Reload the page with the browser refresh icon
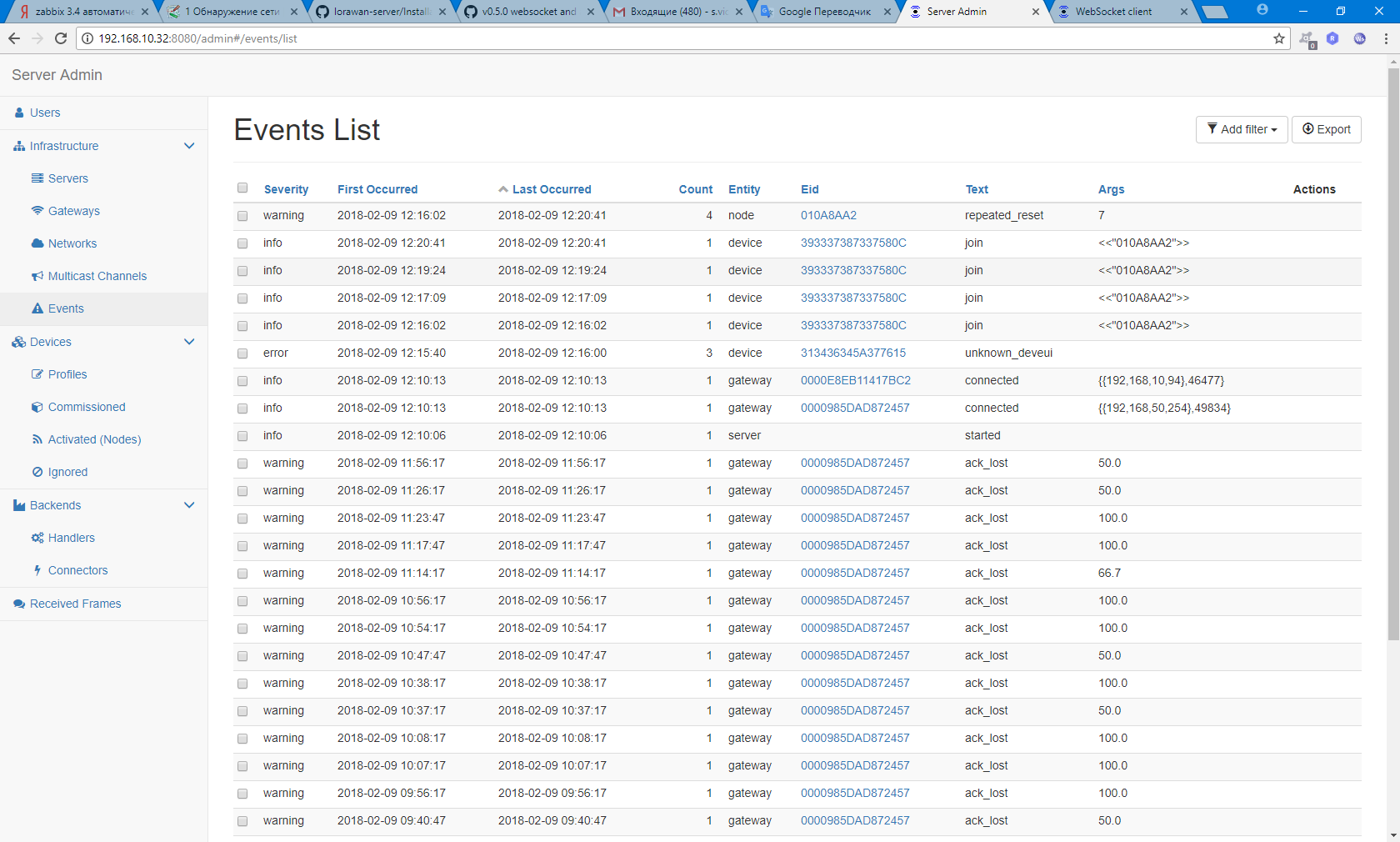 (60, 38)
